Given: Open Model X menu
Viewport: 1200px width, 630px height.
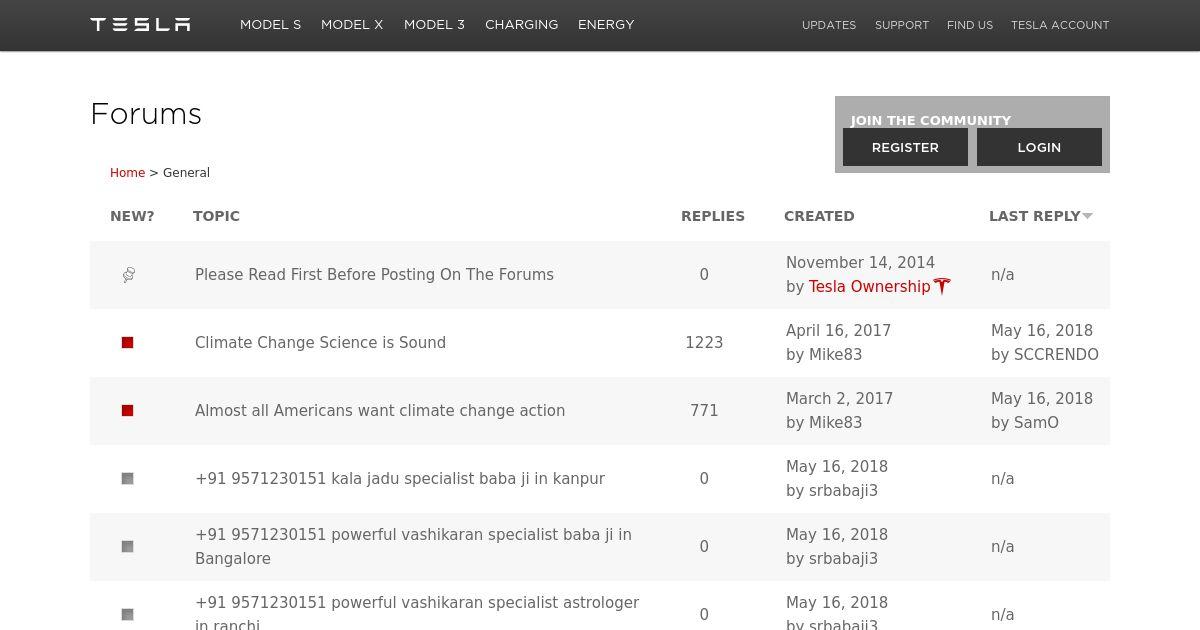Looking at the screenshot, I should coord(352,25).
